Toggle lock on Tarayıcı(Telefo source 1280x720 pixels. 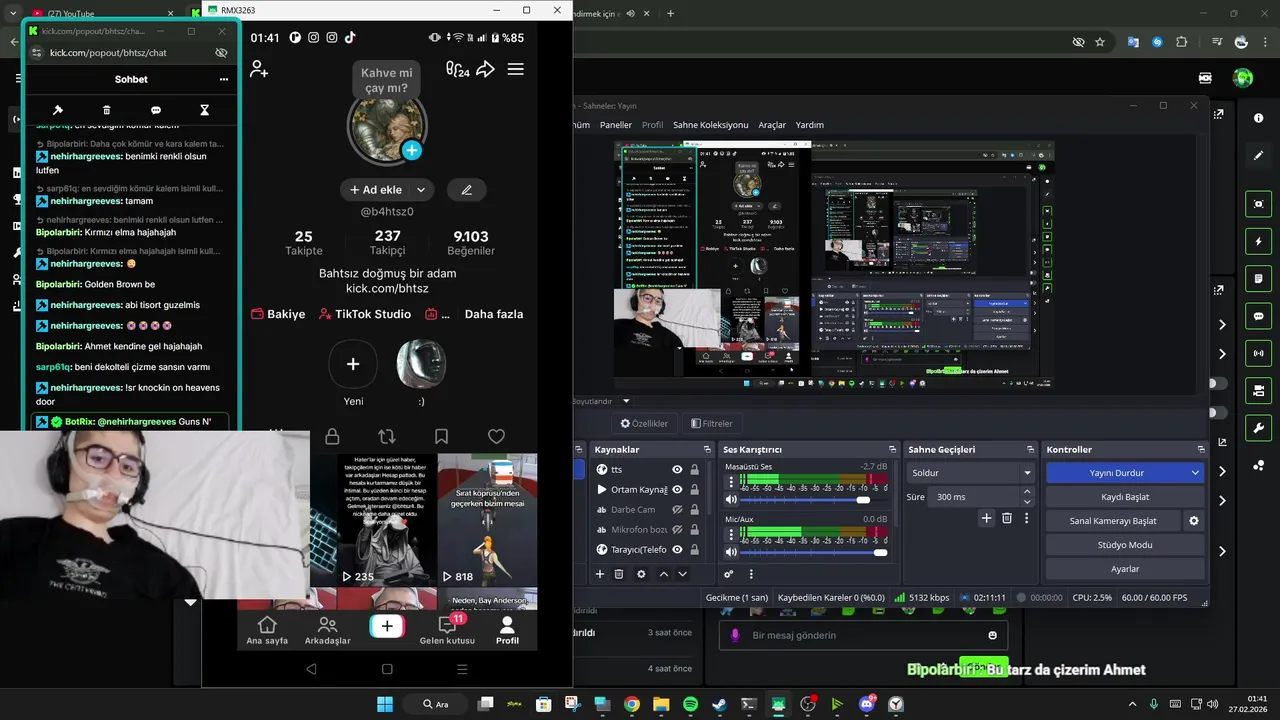click(x=694, y=549)
